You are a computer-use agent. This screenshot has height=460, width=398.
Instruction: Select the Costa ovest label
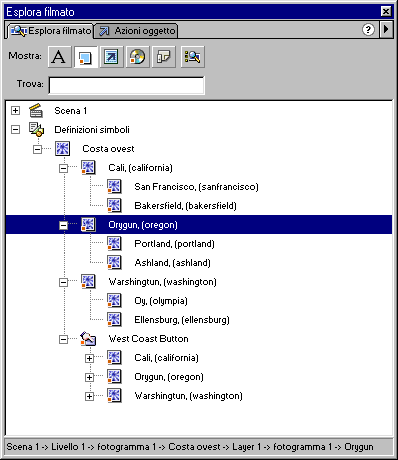pyautogui.click(x=108, y=149)
